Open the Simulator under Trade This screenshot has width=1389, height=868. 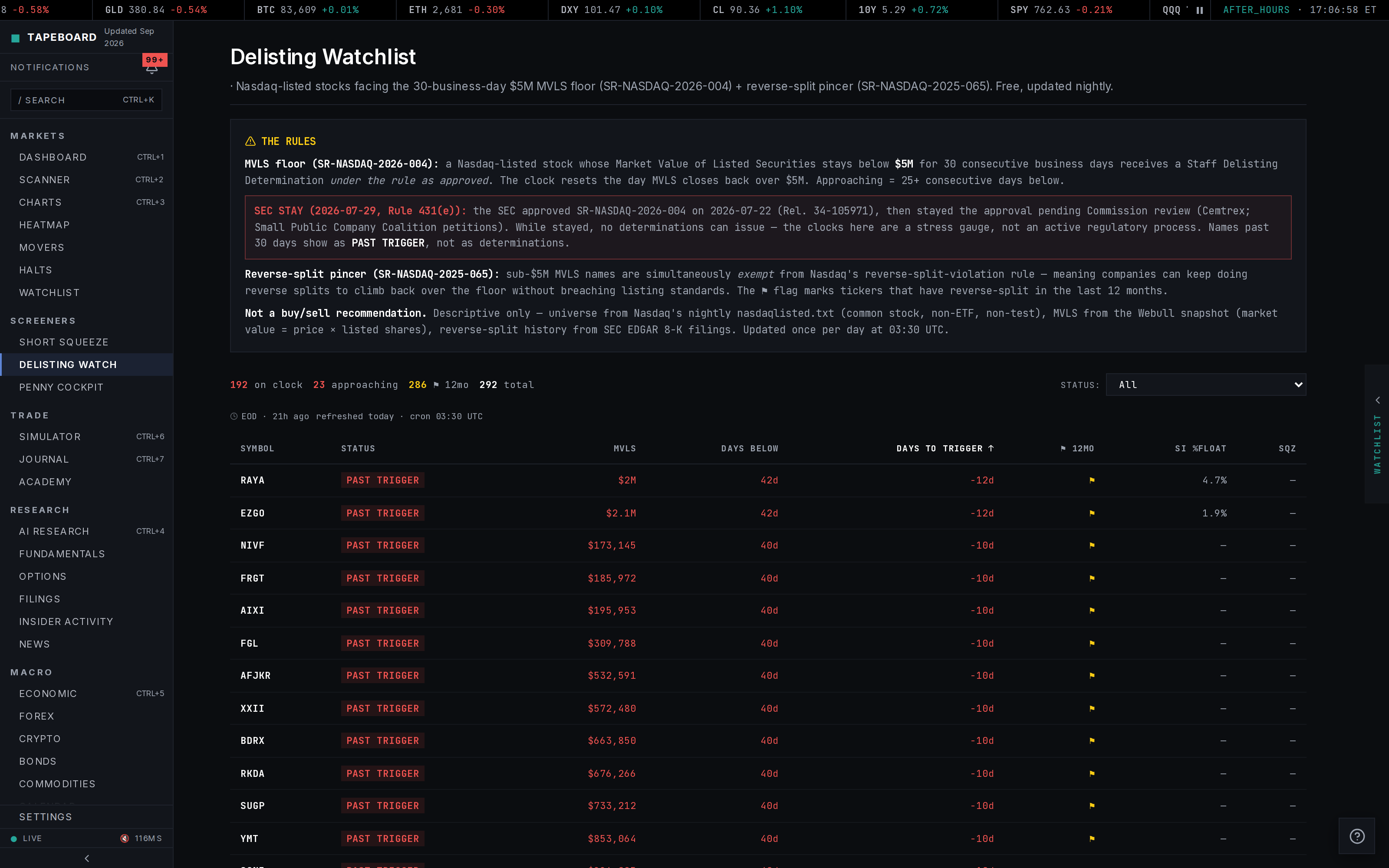tap(87, 437)
